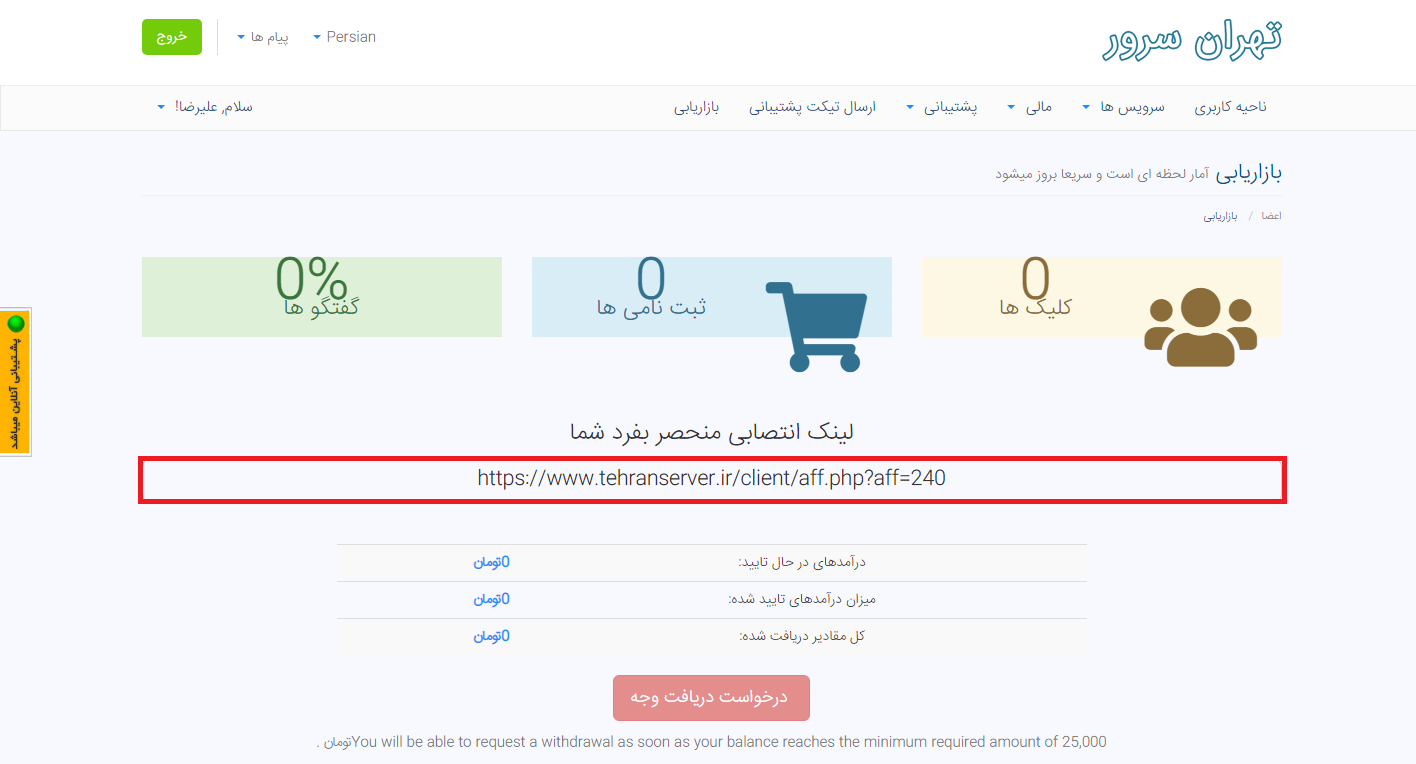Follow the اعضا breadcrumb link
The height and width of the screenshot is (764, 1416).
coord(1271,216)
